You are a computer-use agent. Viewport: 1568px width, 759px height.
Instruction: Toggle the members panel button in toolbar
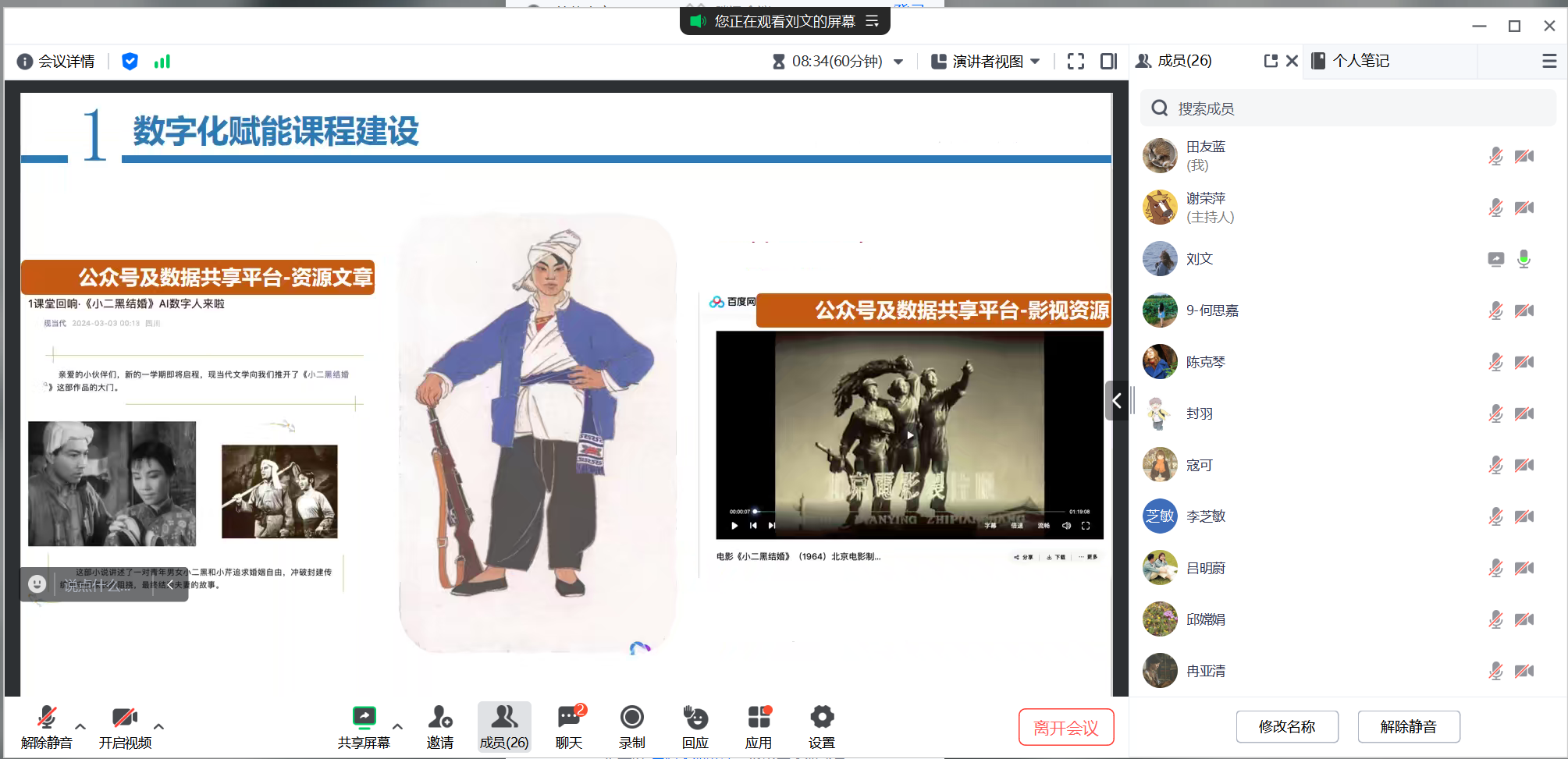pyautogui.click(x=503, y=726)
